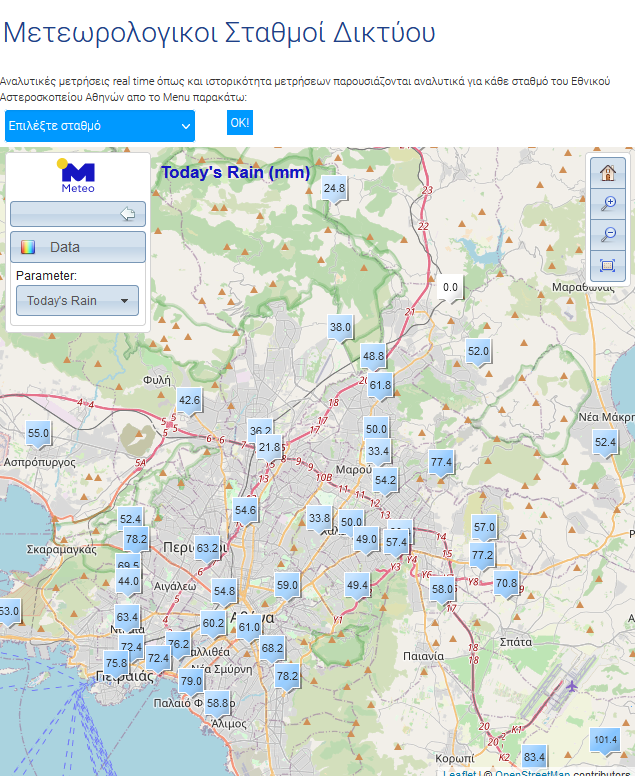The image size is (635, 776).
Task: Follow the Leaflet attribution link
Action: pyautogui.click(x=460, y=773)
